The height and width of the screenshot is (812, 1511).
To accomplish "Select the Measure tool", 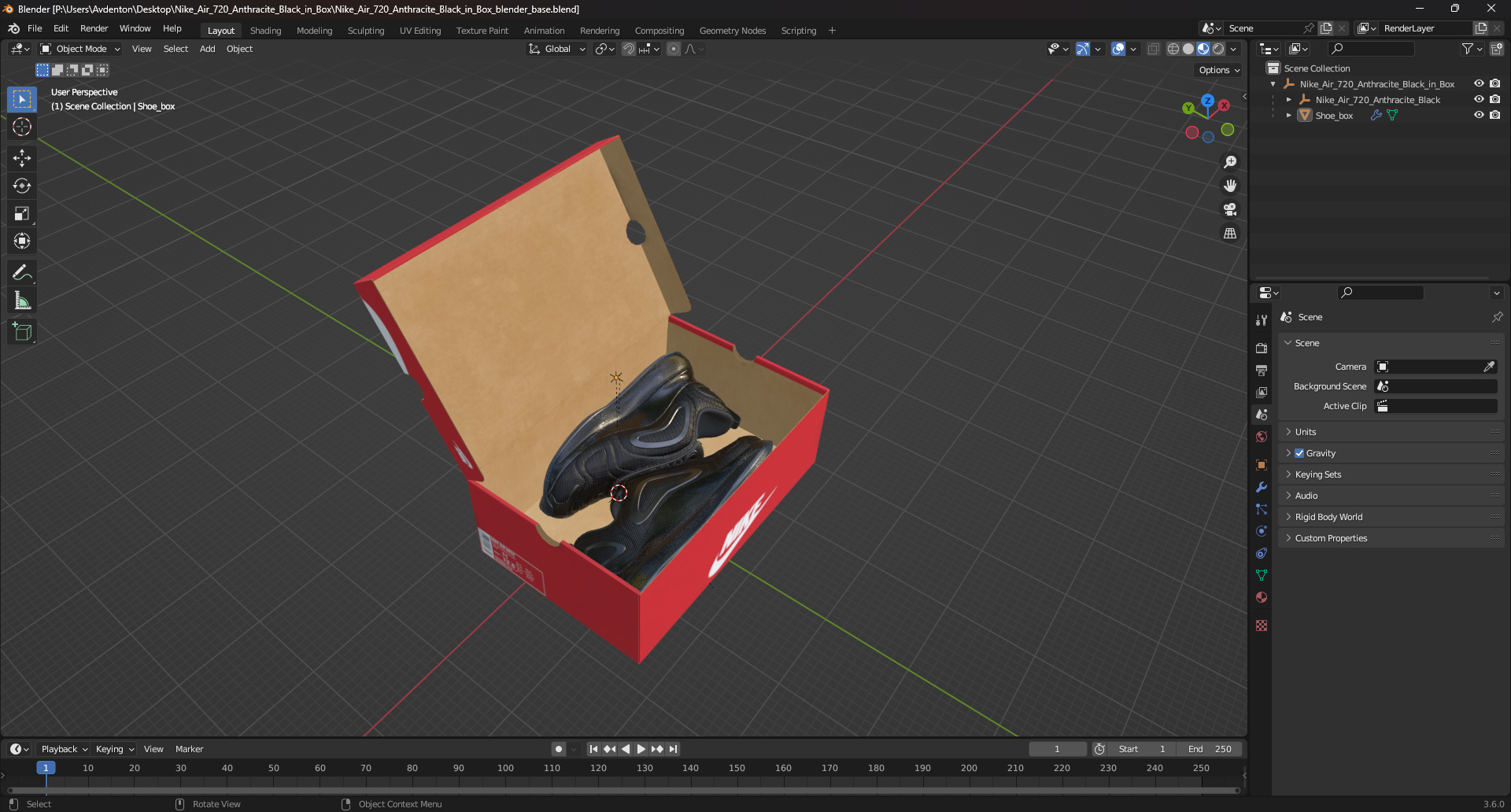I will 22,301.
